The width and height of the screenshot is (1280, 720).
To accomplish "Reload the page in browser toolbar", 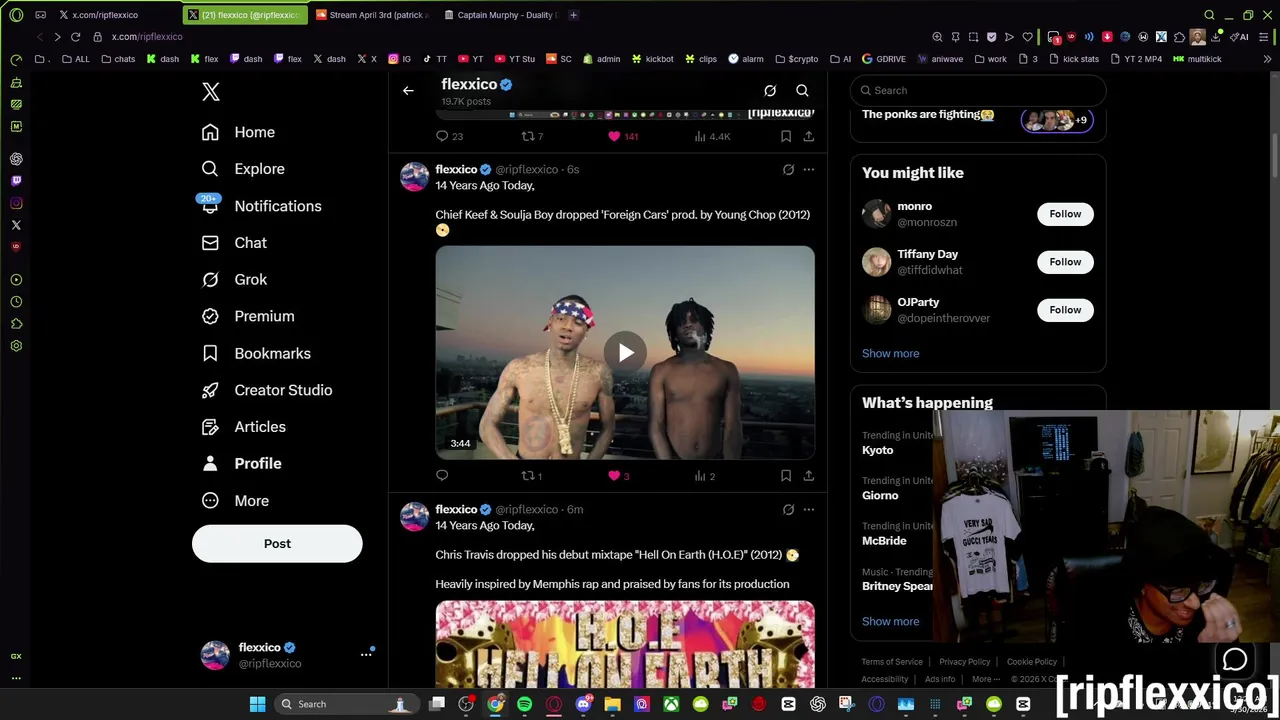I will (x=75, y=37).
